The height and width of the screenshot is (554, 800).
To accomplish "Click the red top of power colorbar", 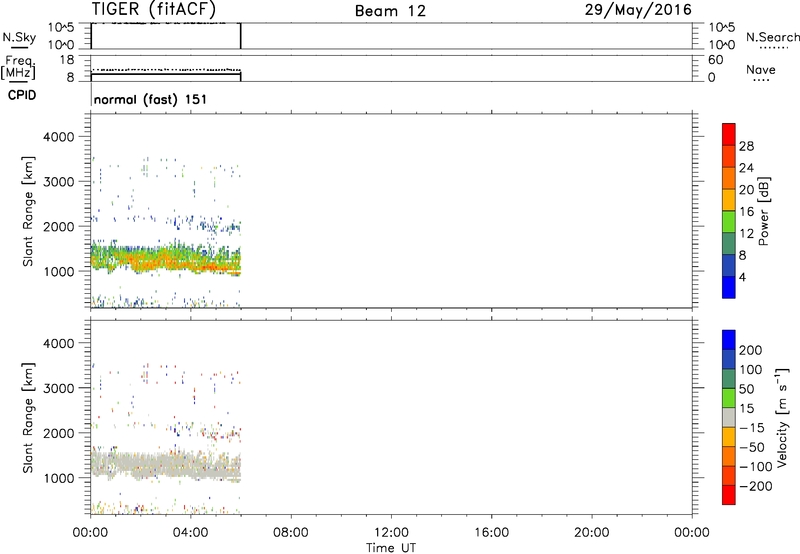I will pyautogui.click(x=729, y=134).
